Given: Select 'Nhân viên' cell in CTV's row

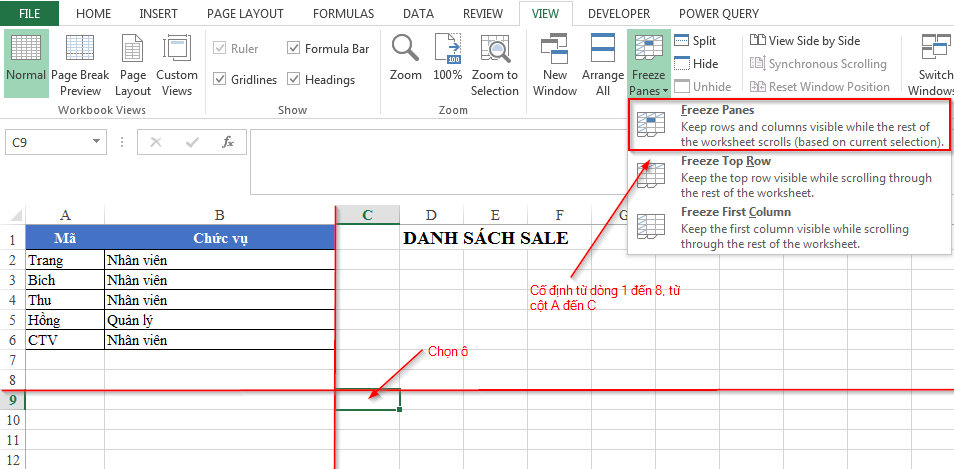Looking at the screenshot, I should point(220,339).
